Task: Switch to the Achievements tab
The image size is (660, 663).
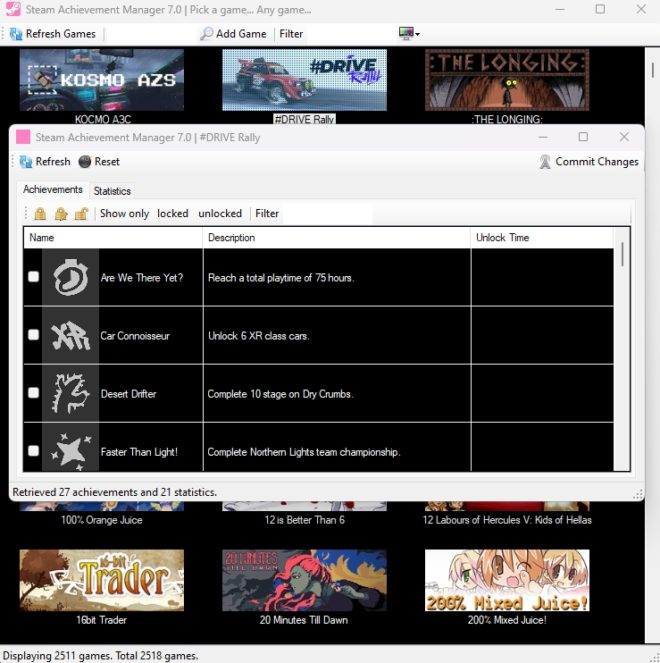Action: point(52,189)
